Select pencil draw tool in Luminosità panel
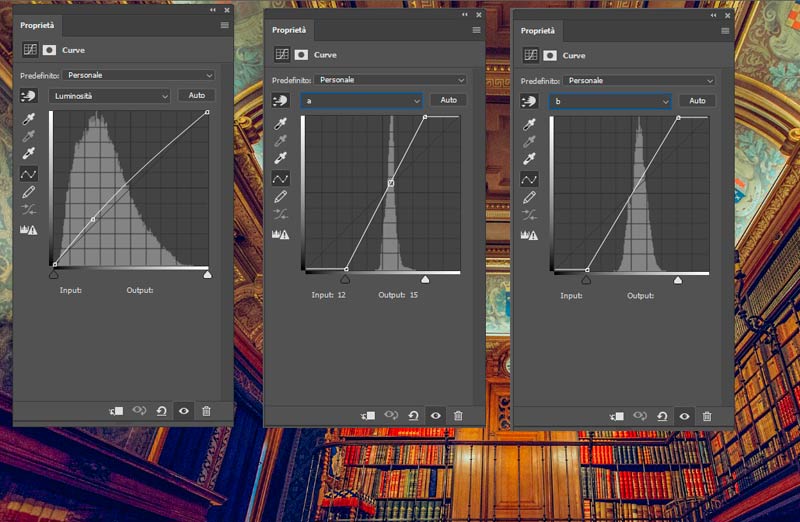This screenshot has height=522, width=800. click(29, 192)
